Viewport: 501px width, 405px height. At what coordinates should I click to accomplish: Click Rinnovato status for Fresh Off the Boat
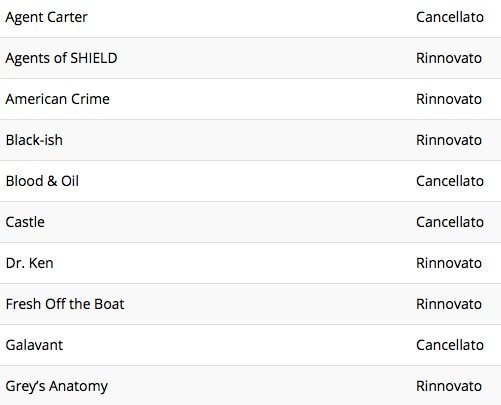tap(449, 304)
